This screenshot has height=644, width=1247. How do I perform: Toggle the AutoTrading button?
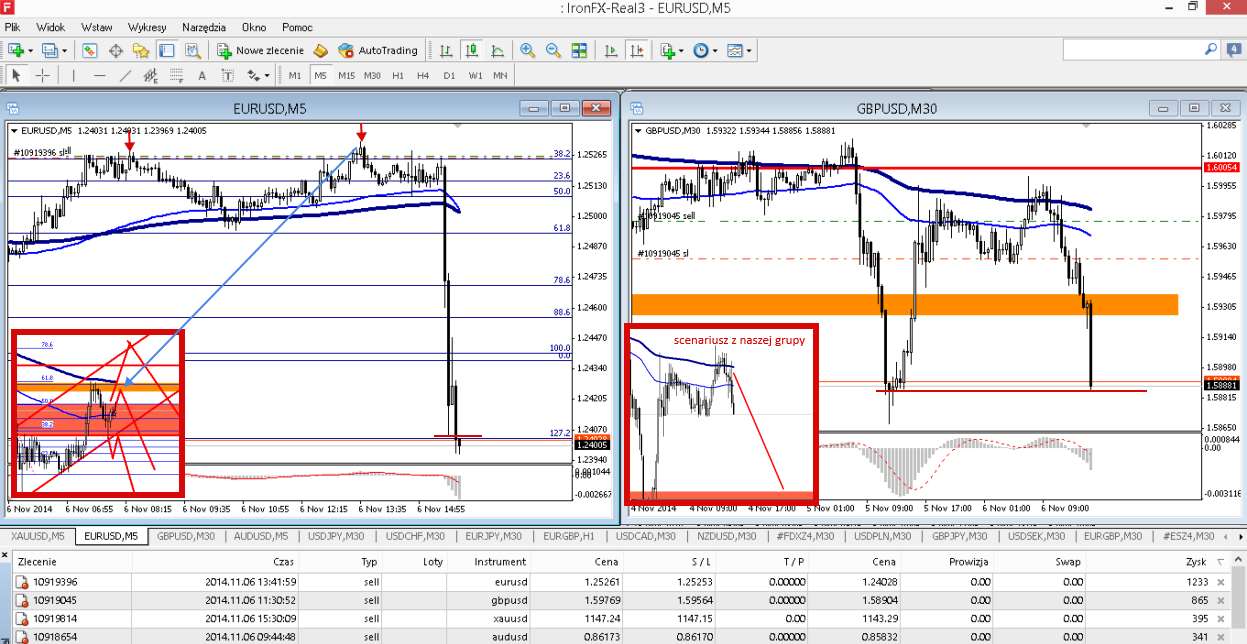click(x=378, y=50)
